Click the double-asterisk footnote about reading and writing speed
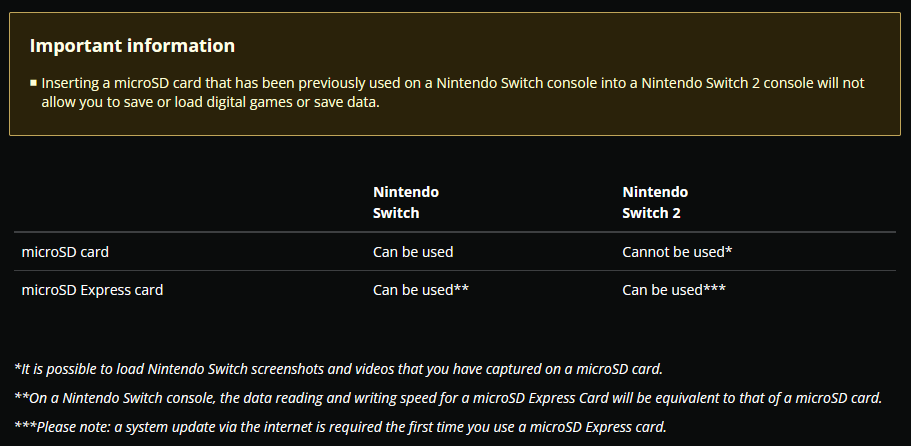 click(448, 398)
